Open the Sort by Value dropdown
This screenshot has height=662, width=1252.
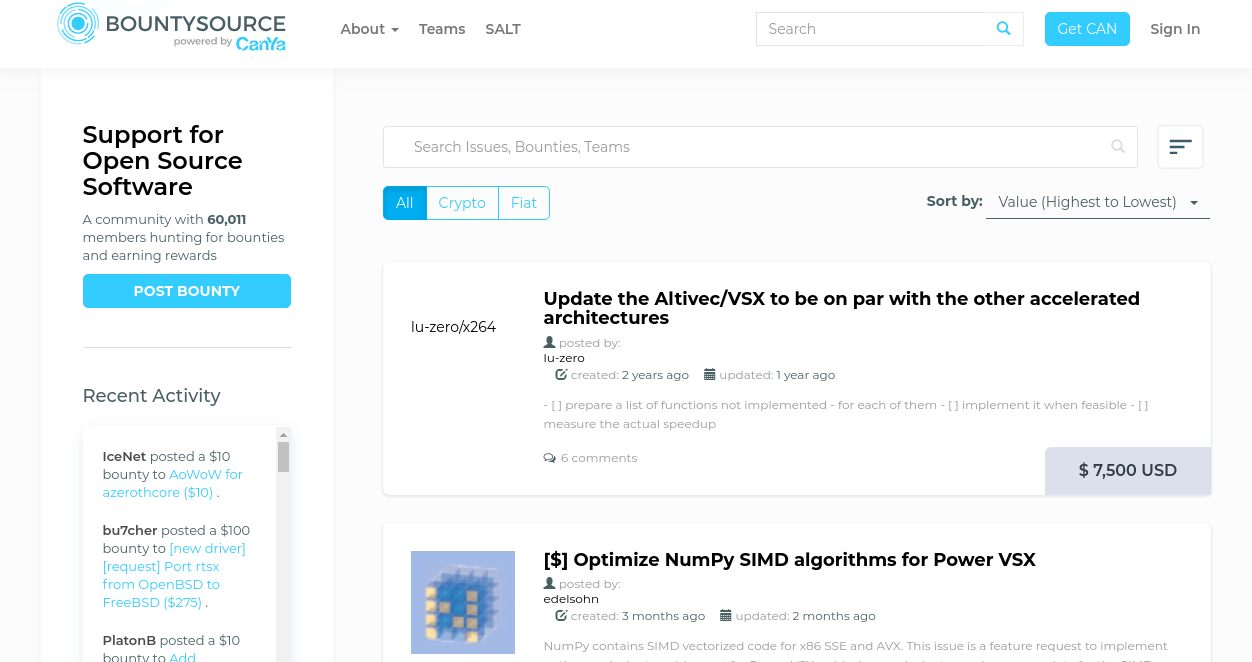coord(1097,202)
